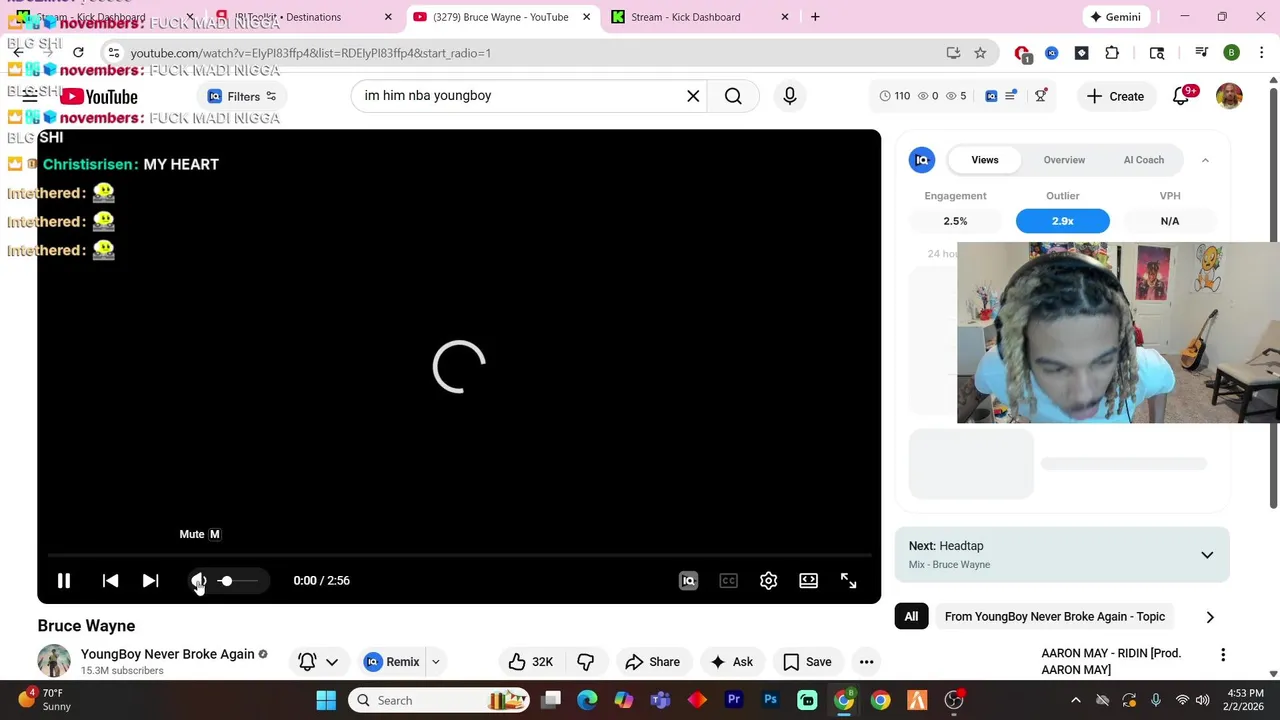1280x720 pixels.
Task: Click the YouTube search magnifier button
Action: (733, 96)
